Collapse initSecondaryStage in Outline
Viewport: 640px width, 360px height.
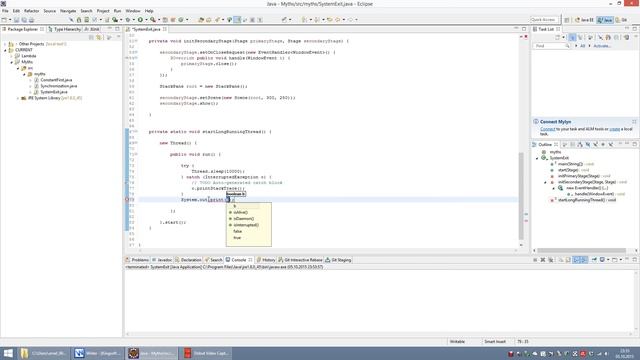tap(545, 182)
